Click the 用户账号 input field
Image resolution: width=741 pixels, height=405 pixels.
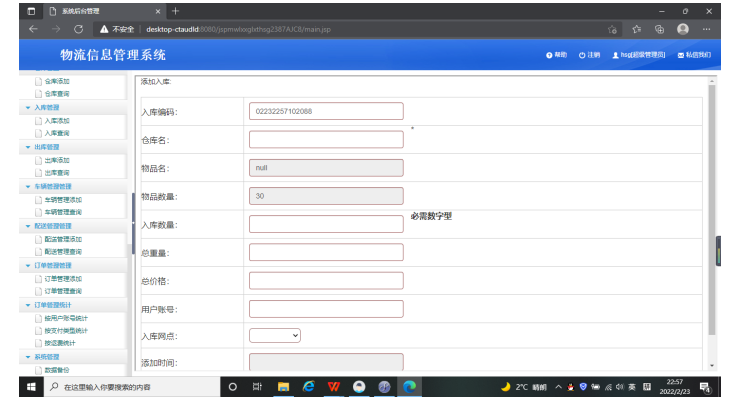pos(326,309)
